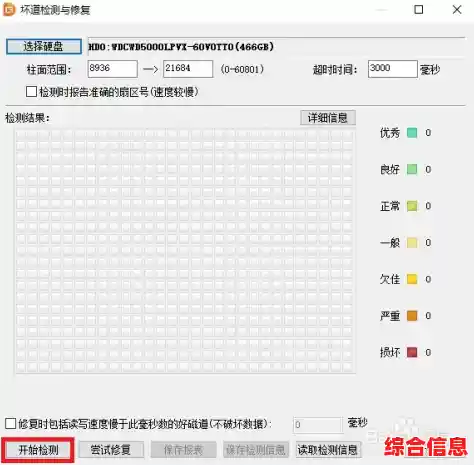Viewport: 474px width, 465px height.
Task: Open 详细信息 details button
Action: click(328, 118)
